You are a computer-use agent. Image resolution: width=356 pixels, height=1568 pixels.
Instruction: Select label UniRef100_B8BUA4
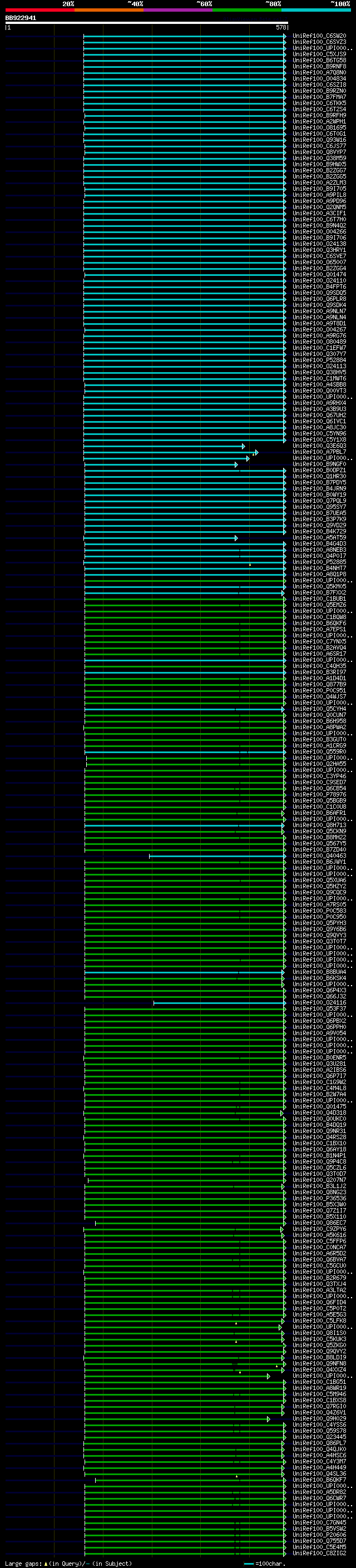[319, 972]
